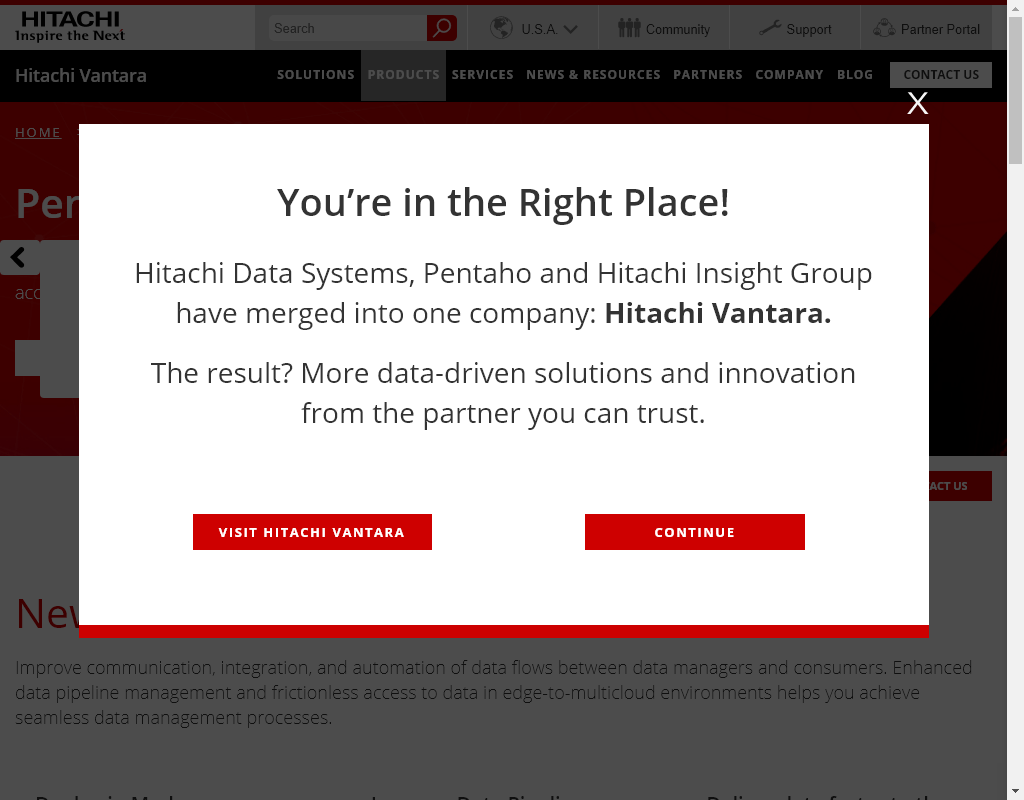Click Visit Hitachi Vantara button

[312, 532]
